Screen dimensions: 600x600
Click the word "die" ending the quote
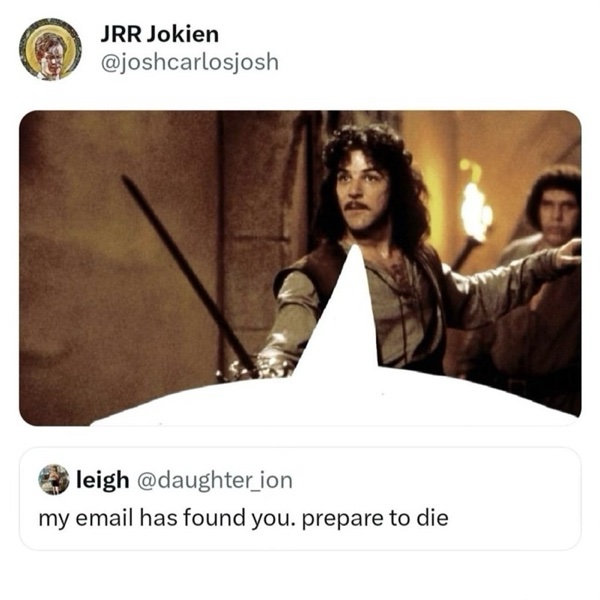[x=432, y=518]
